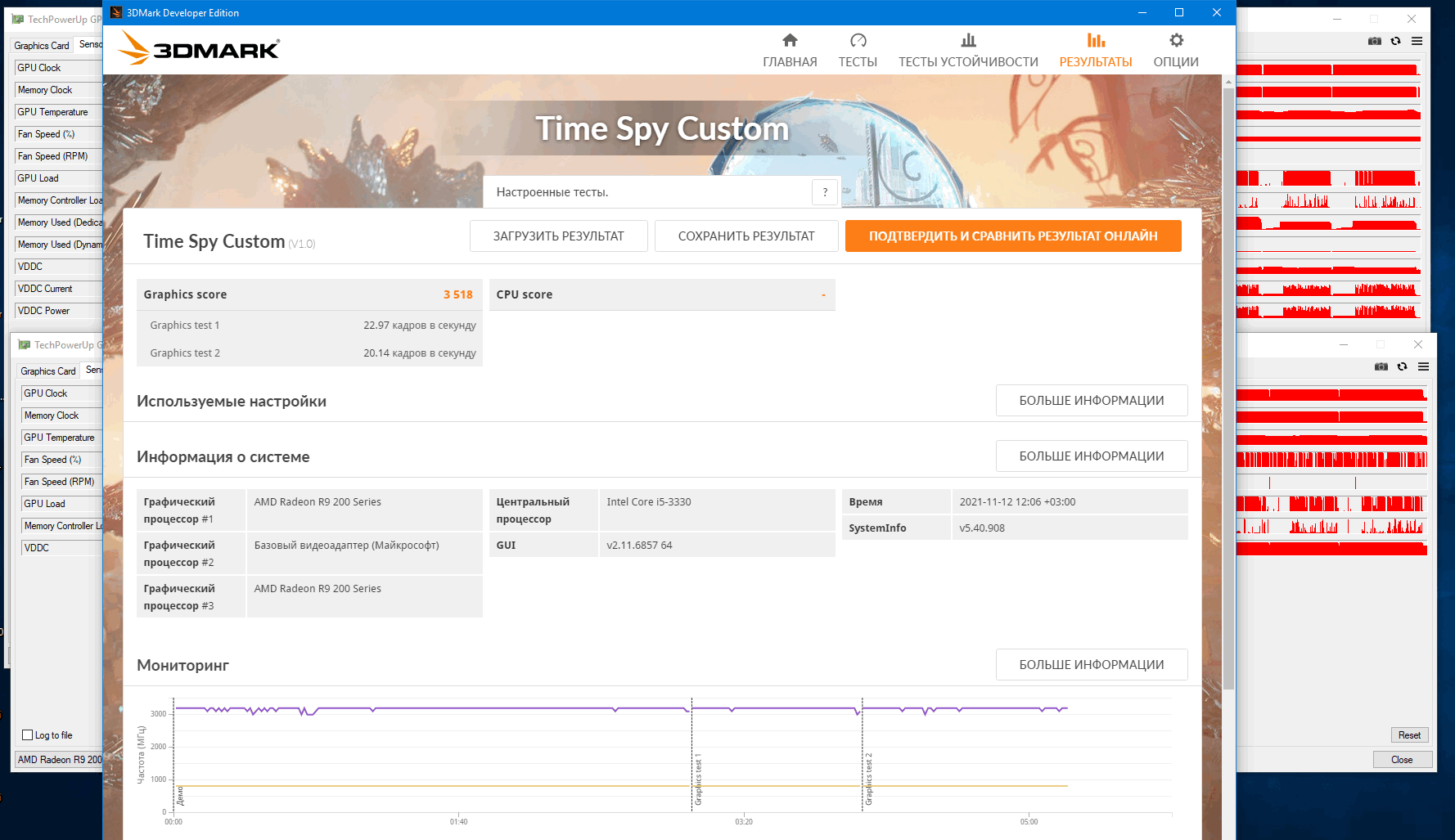Screen dimensions: 1455x840
Task: Click GPU Temperature row in upper GPU-Z
Action: tap(59, 112)
